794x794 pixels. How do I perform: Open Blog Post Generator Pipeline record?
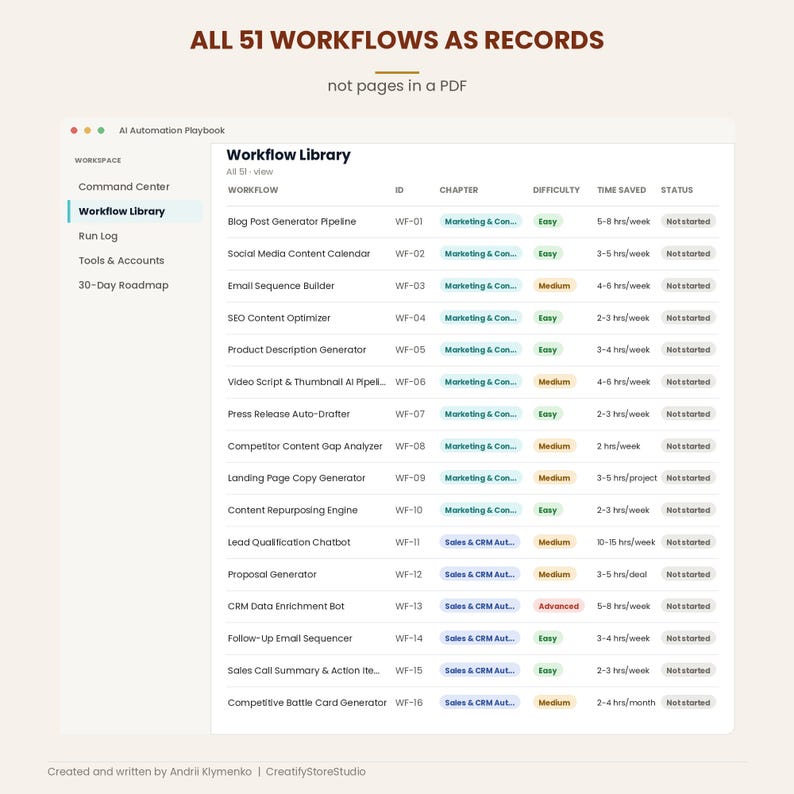coord(292,221)
